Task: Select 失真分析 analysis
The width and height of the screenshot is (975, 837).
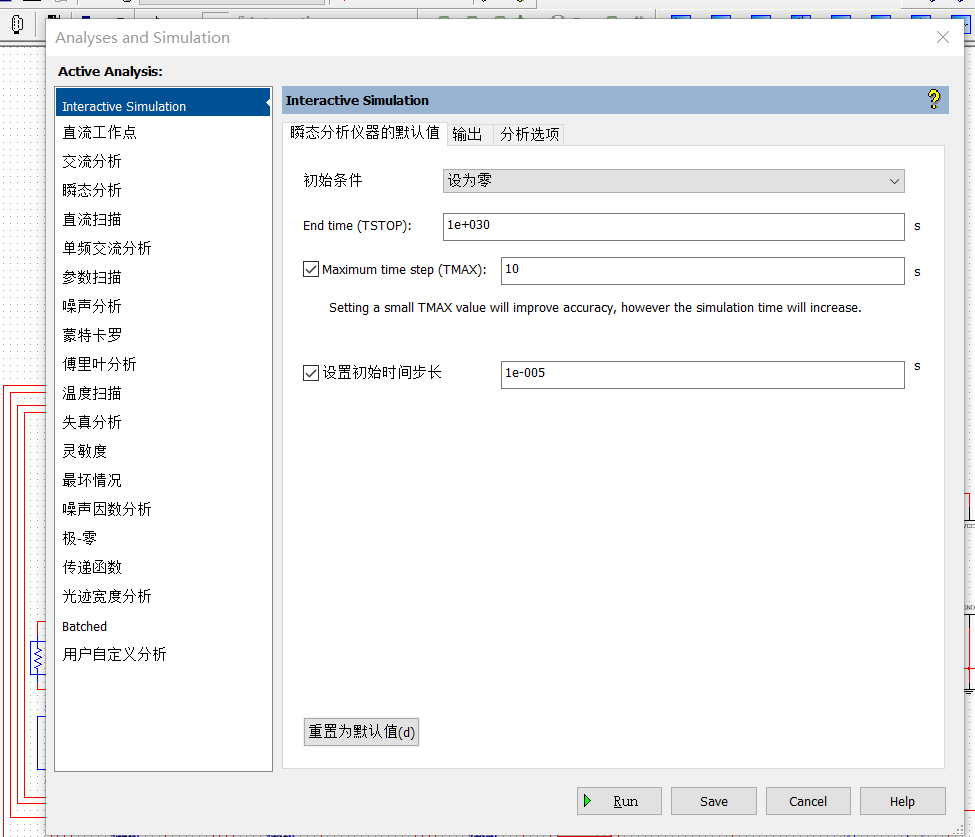Action: click(92, 422)
